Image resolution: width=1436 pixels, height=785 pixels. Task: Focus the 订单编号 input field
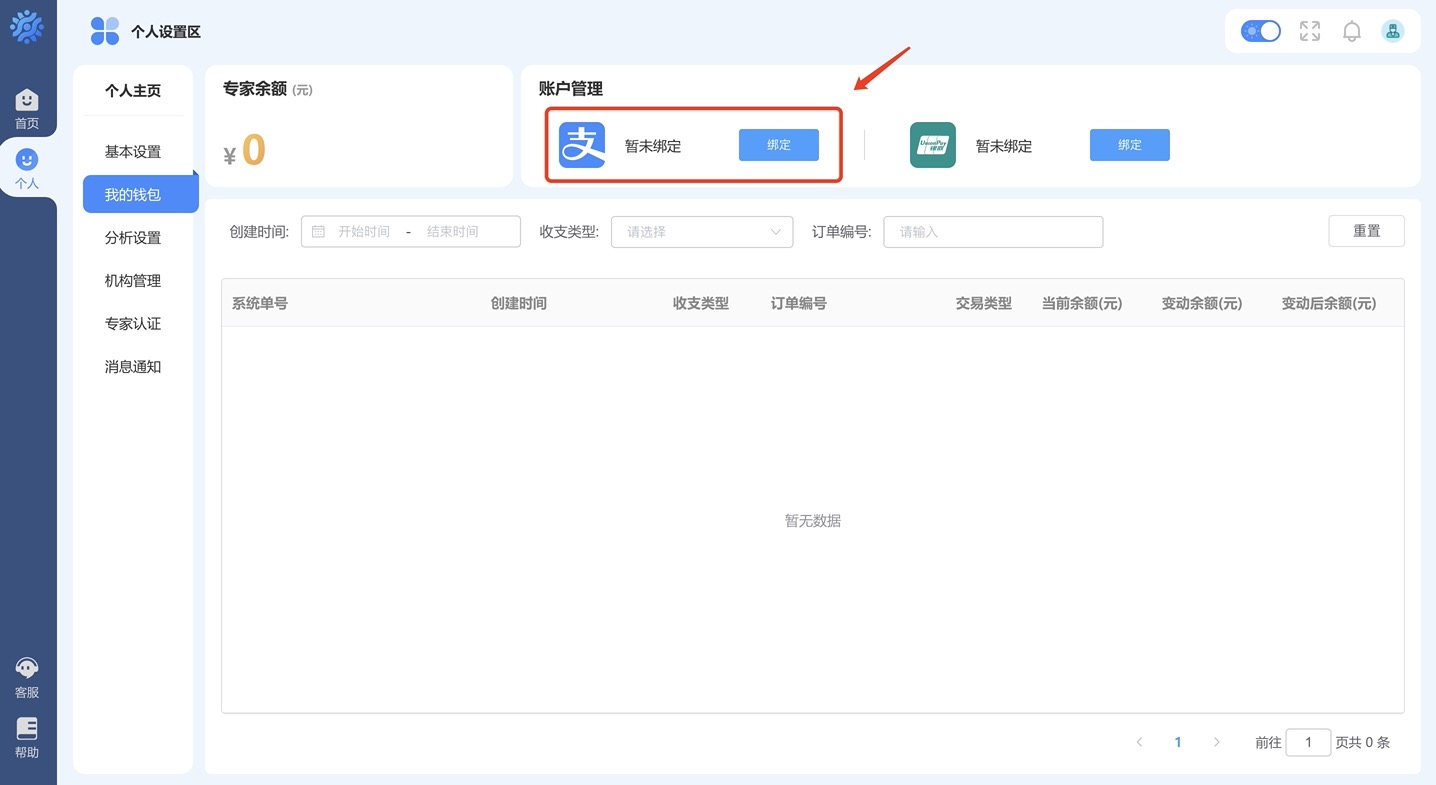coord(992,232)
